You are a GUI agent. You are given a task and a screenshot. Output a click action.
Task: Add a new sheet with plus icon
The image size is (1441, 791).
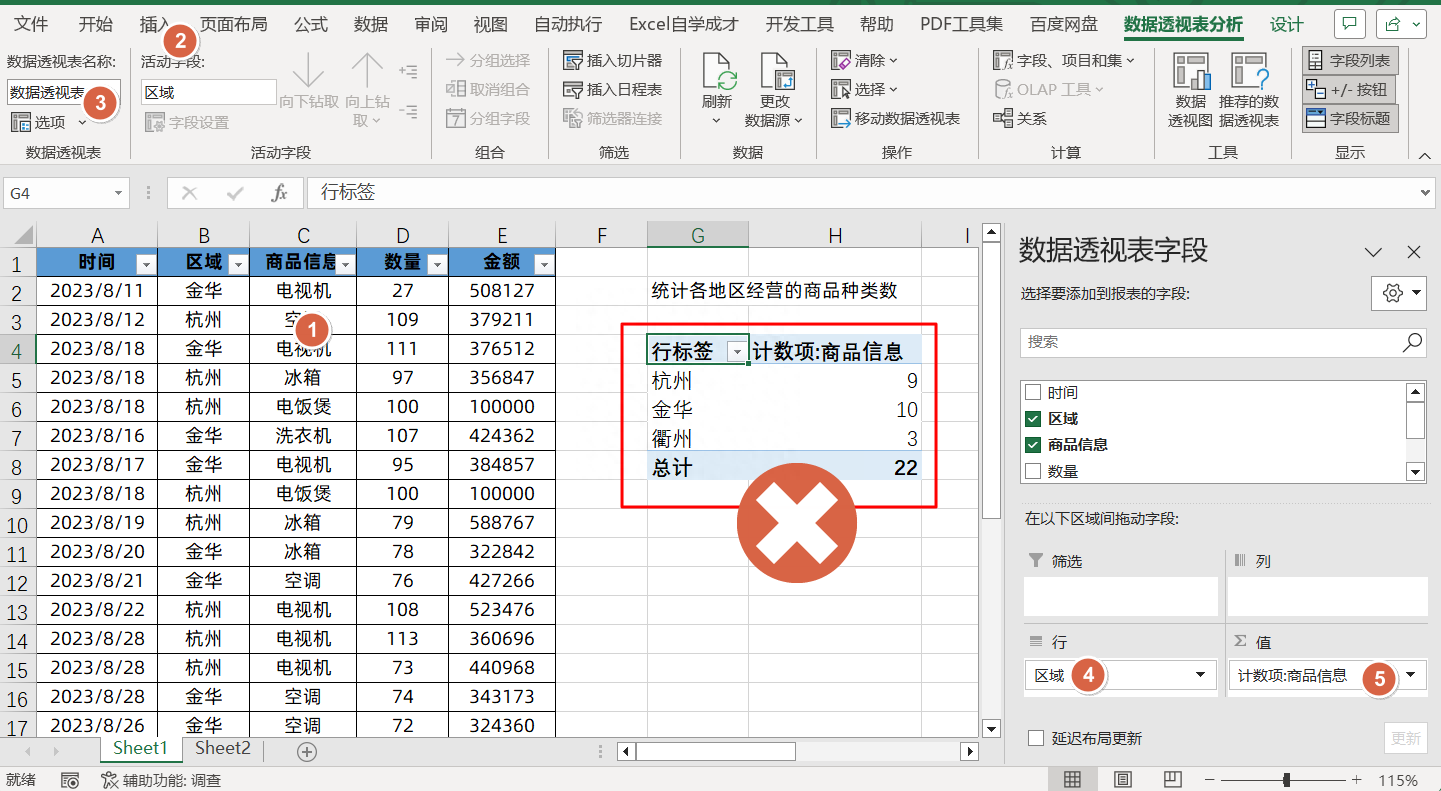coord(307,751)
